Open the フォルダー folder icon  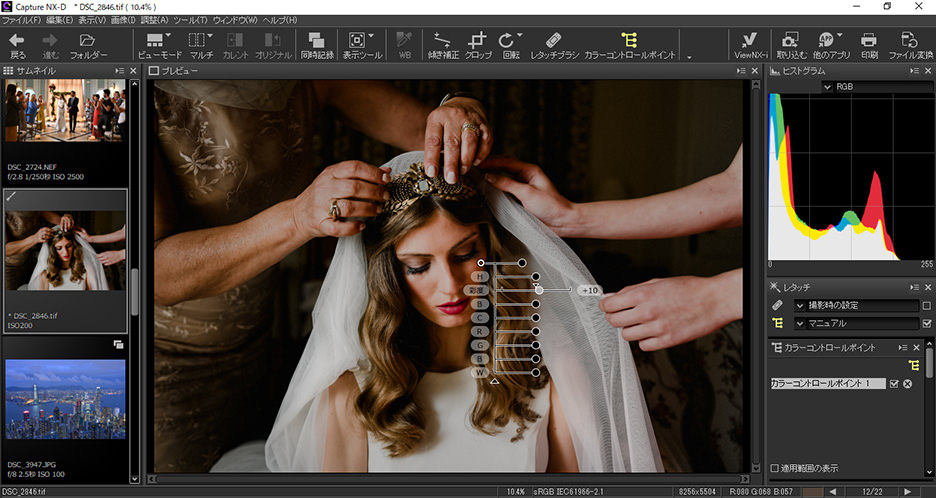pos(87,41)
